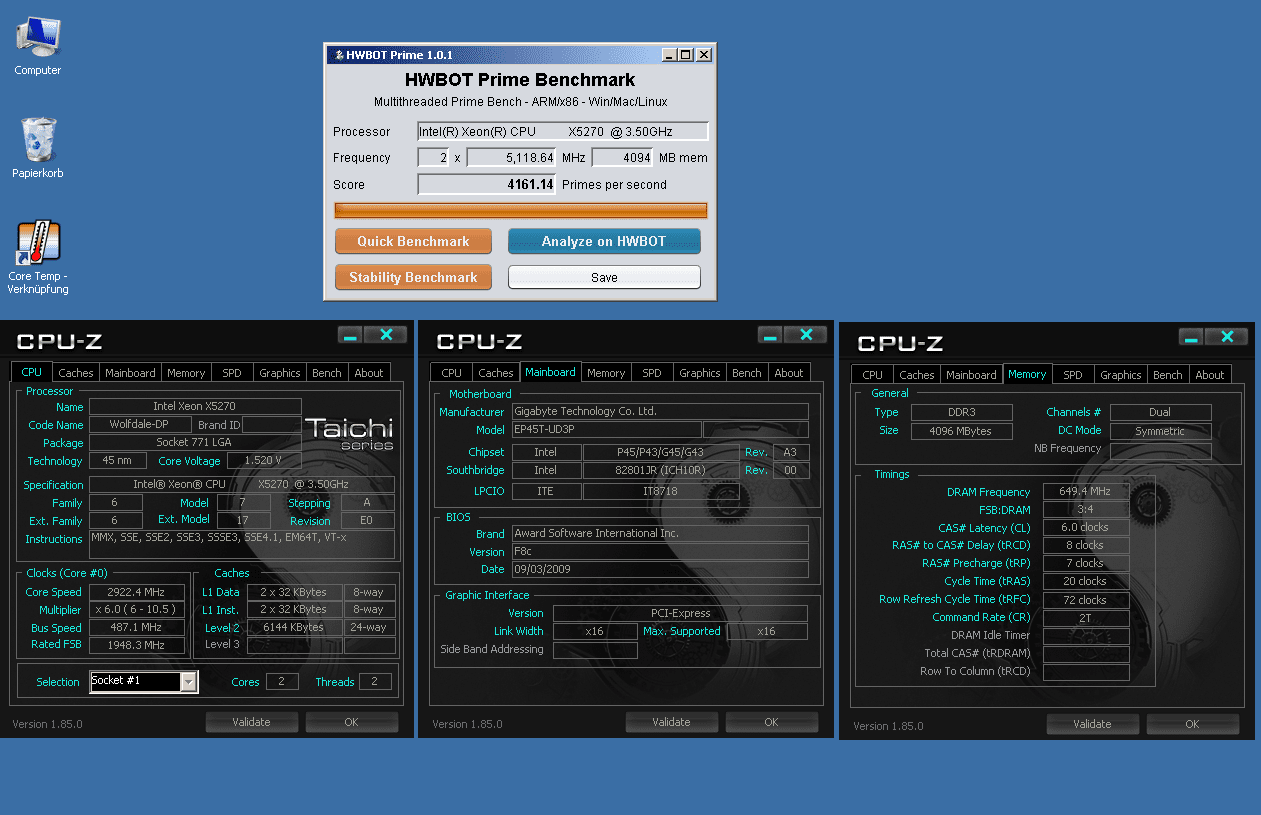Open the Papierkorb recycle bin icon
The image size is (1261, 815).
click(x=38, y=148)
